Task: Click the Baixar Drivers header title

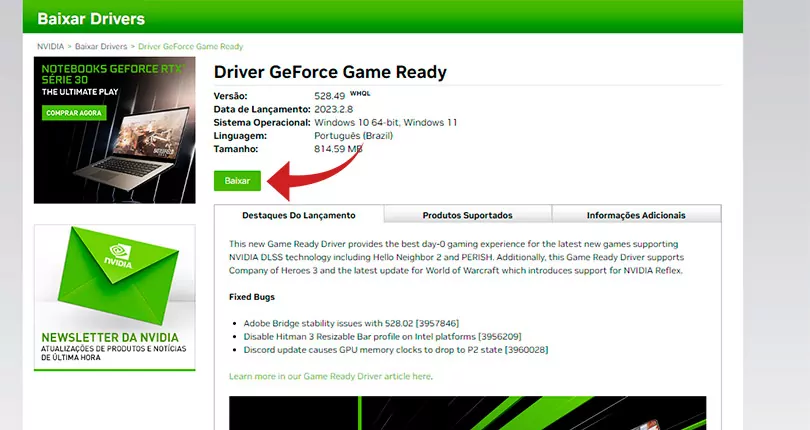Action: tap(91, 19)
